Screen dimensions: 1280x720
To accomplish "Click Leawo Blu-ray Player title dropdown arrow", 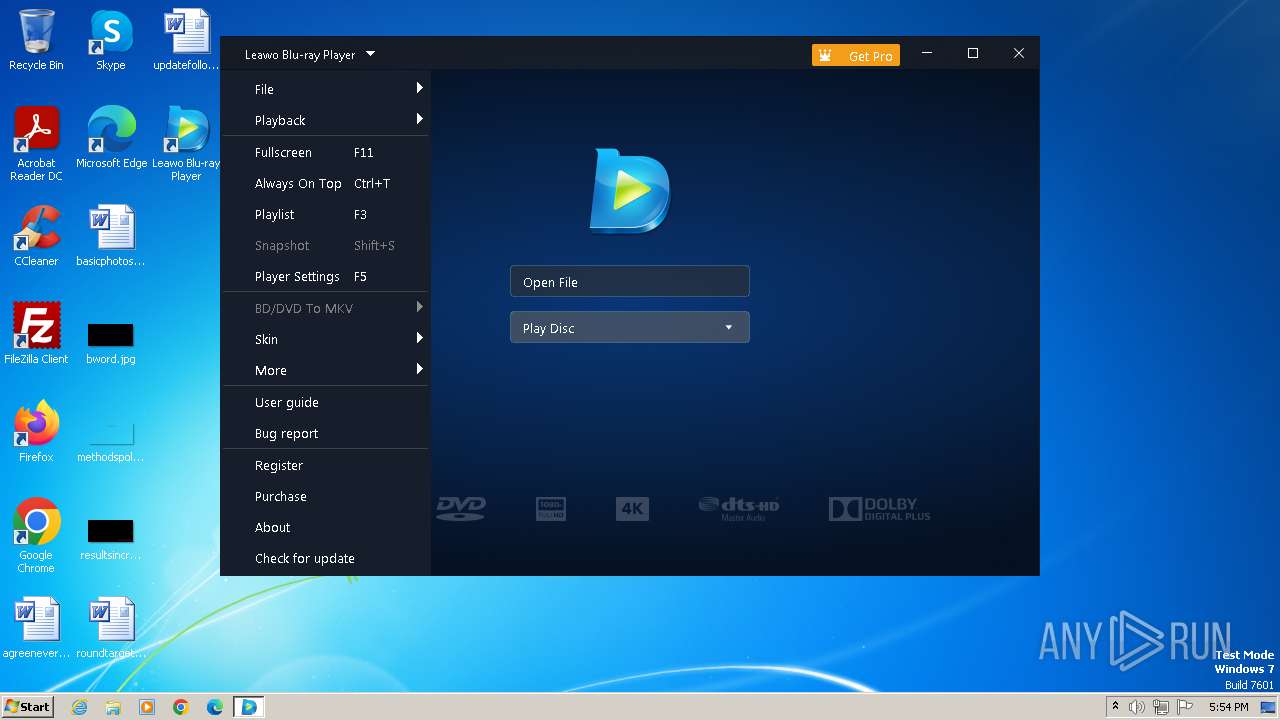I will (x=370, y=54).
